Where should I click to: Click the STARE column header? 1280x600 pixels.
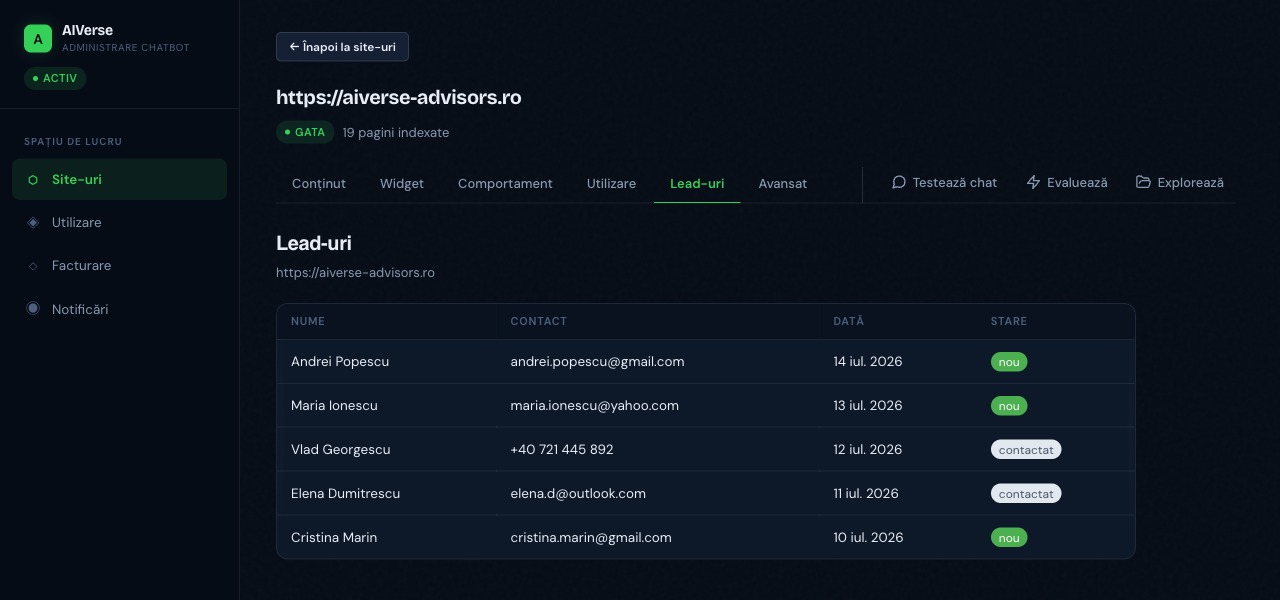(x=1009, y=321)
